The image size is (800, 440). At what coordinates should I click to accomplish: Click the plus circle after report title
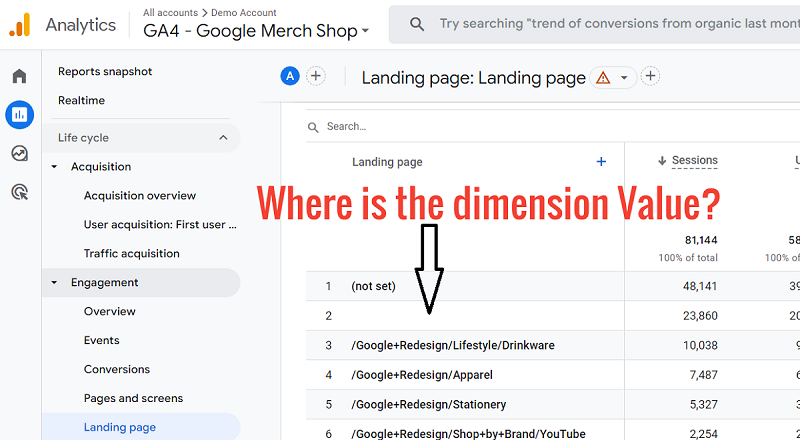coord(650,77)
